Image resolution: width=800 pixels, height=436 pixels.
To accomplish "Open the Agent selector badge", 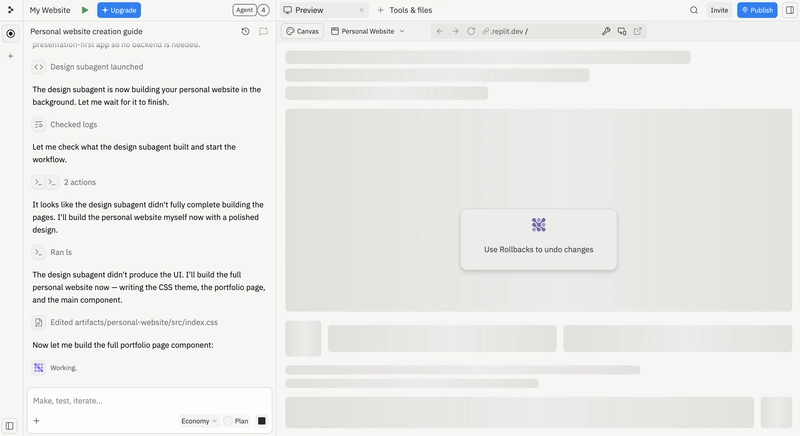I will (244, 10).
